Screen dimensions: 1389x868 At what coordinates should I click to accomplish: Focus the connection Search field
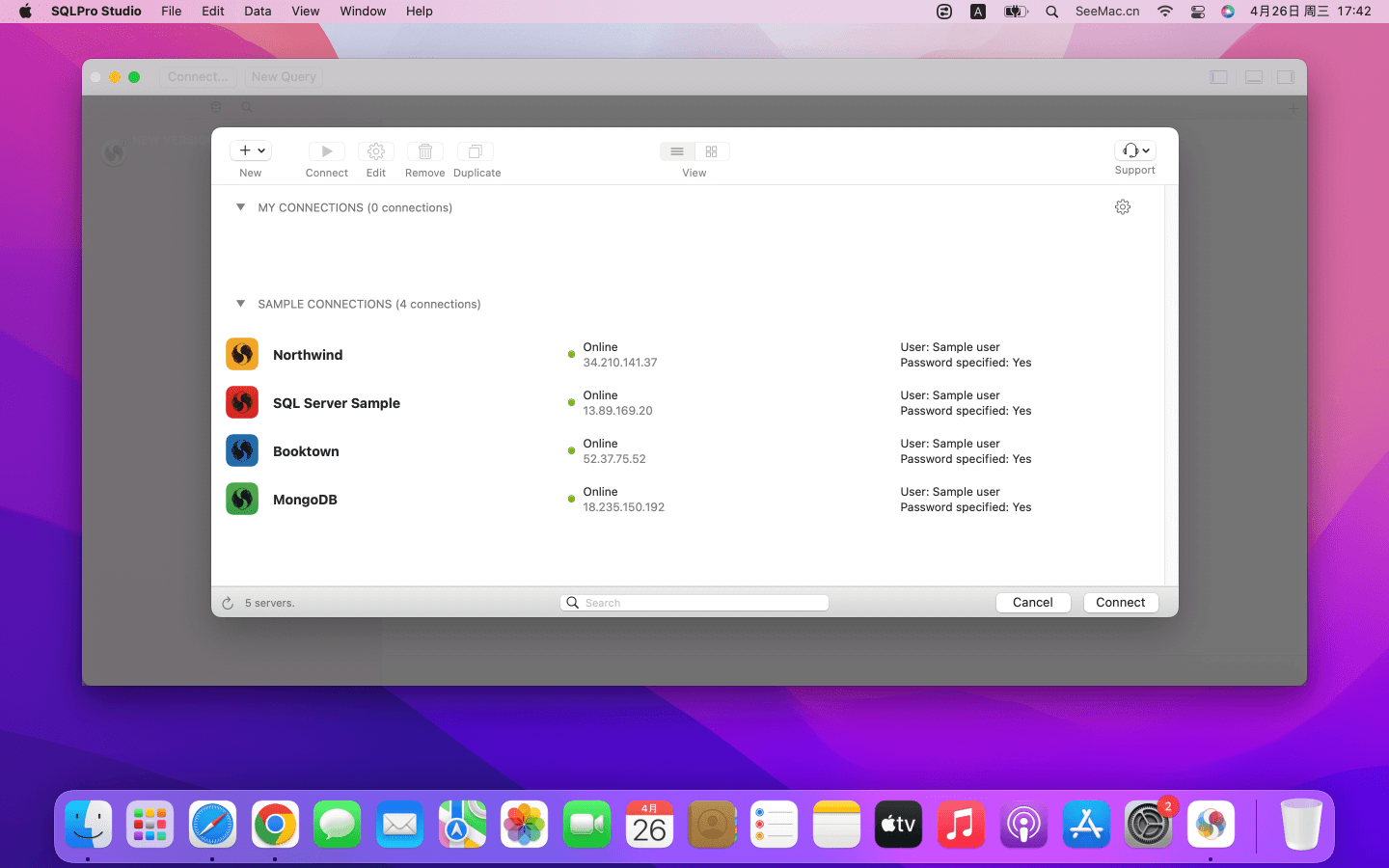coord(694,603)
